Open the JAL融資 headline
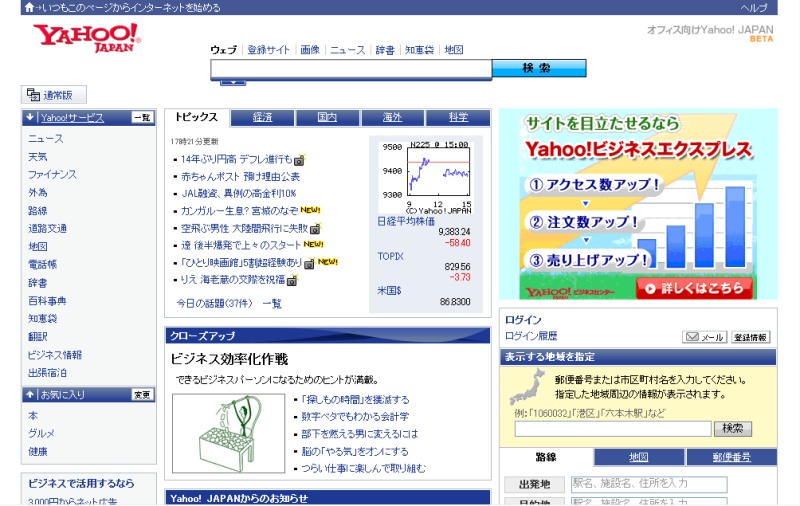Image resolution: width=800 pixels, height=506 pixels. point(238,194)
